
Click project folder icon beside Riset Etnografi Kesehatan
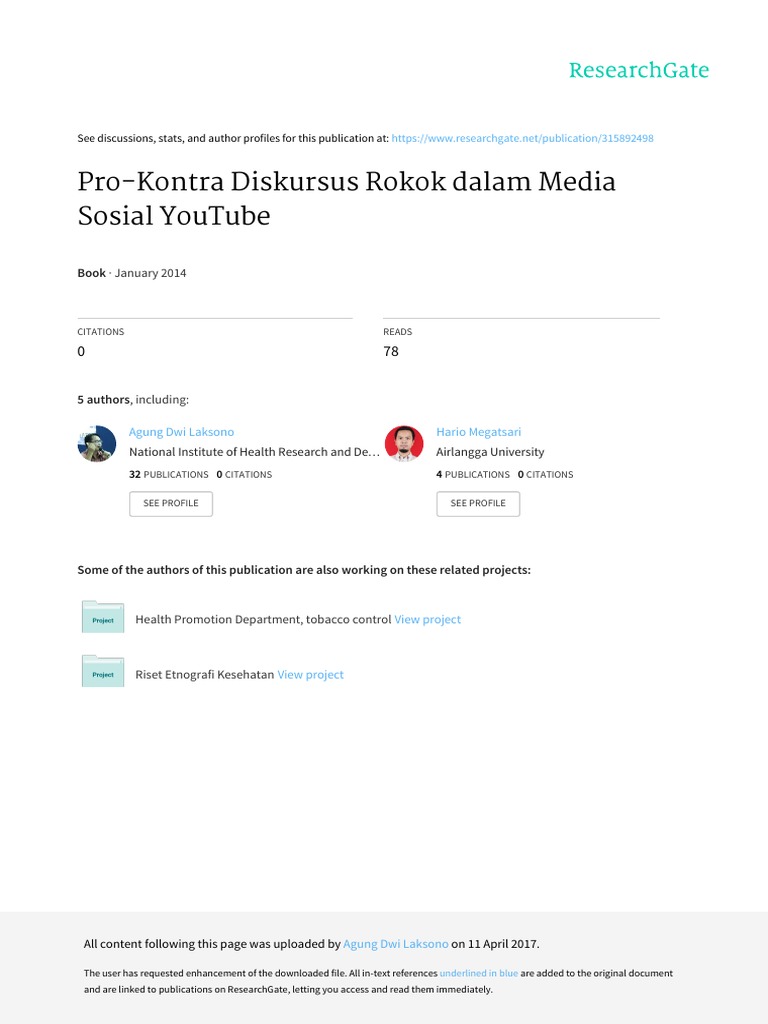pyautogui.click(x=103, y=671)
